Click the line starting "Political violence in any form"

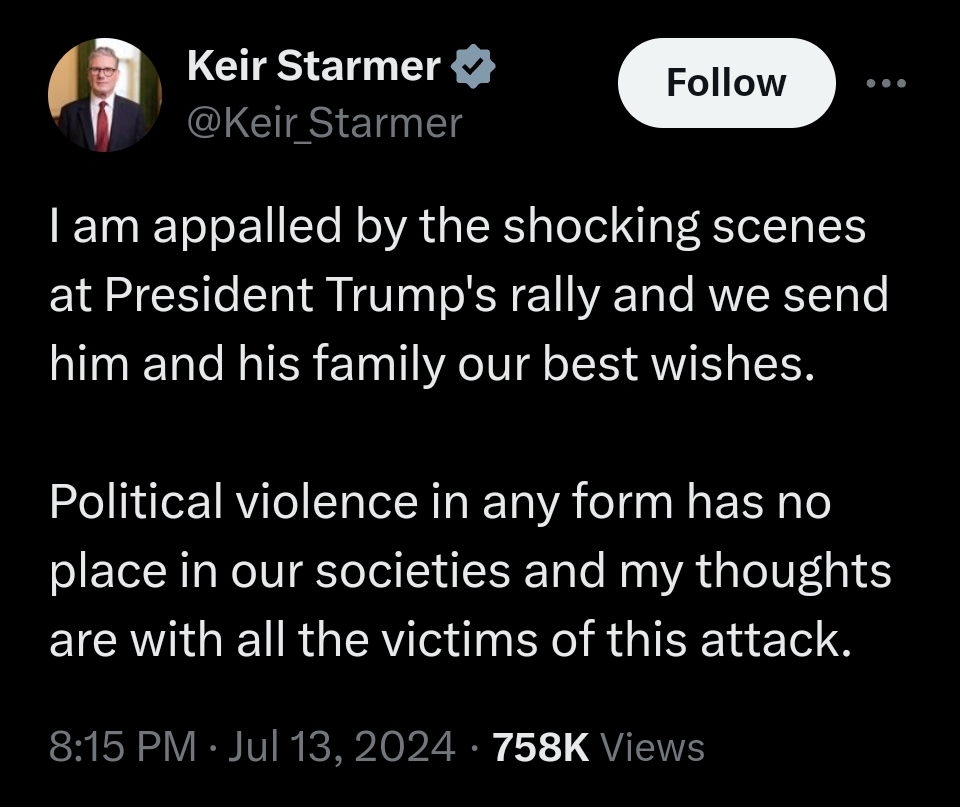440,503
